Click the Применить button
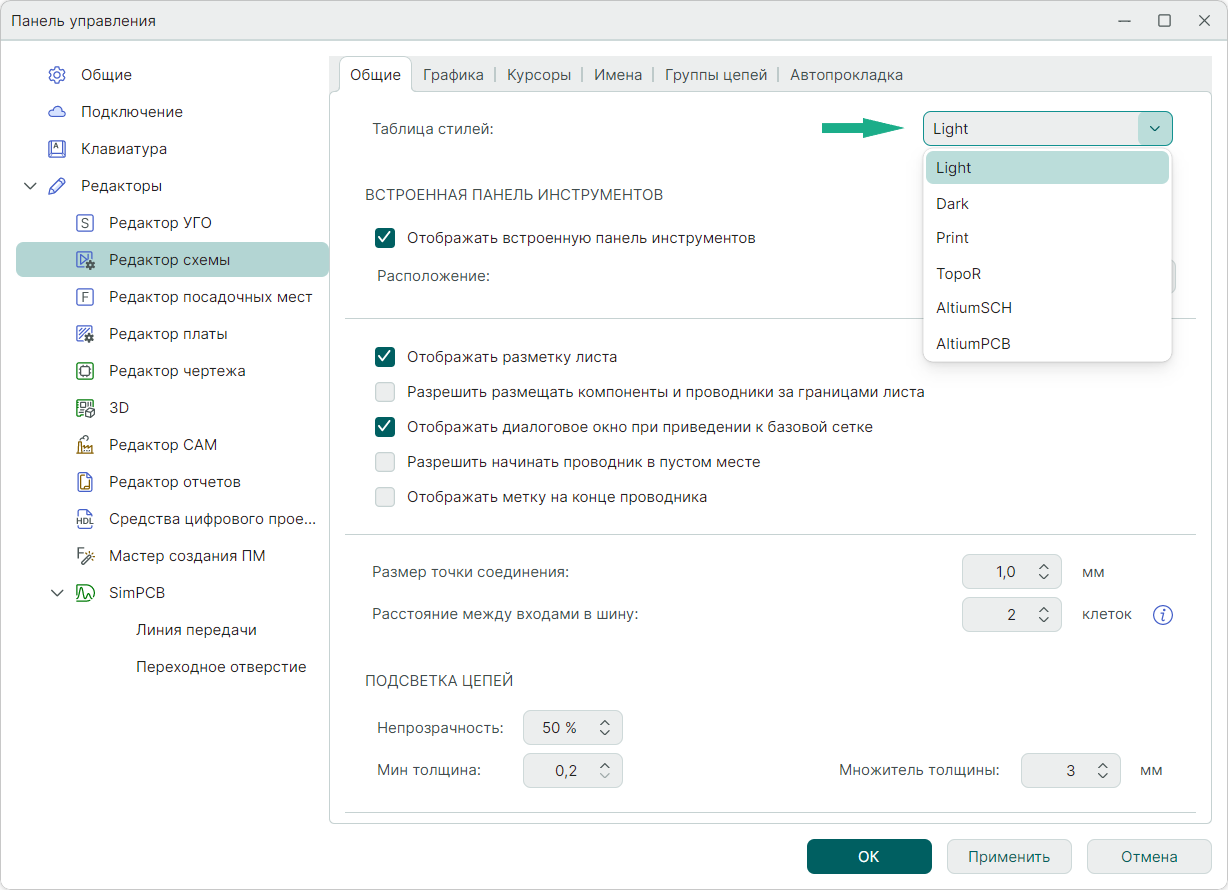1228x890 pixels. click(1009, 857)
